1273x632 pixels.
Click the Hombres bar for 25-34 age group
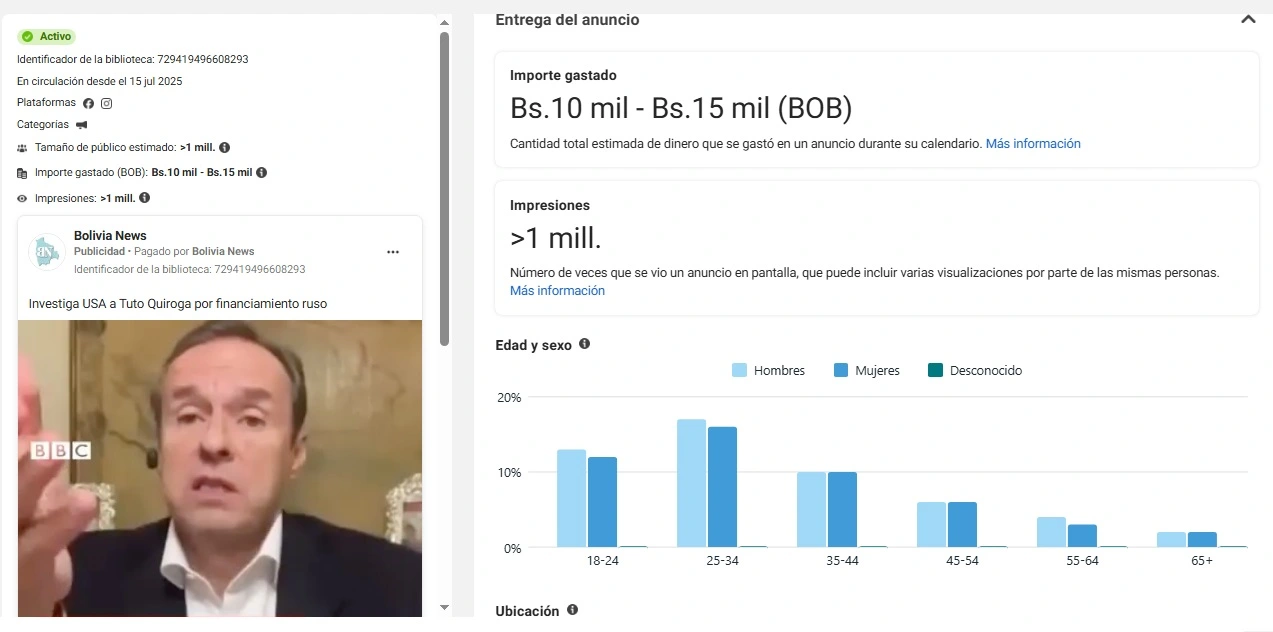pos(691,483)
